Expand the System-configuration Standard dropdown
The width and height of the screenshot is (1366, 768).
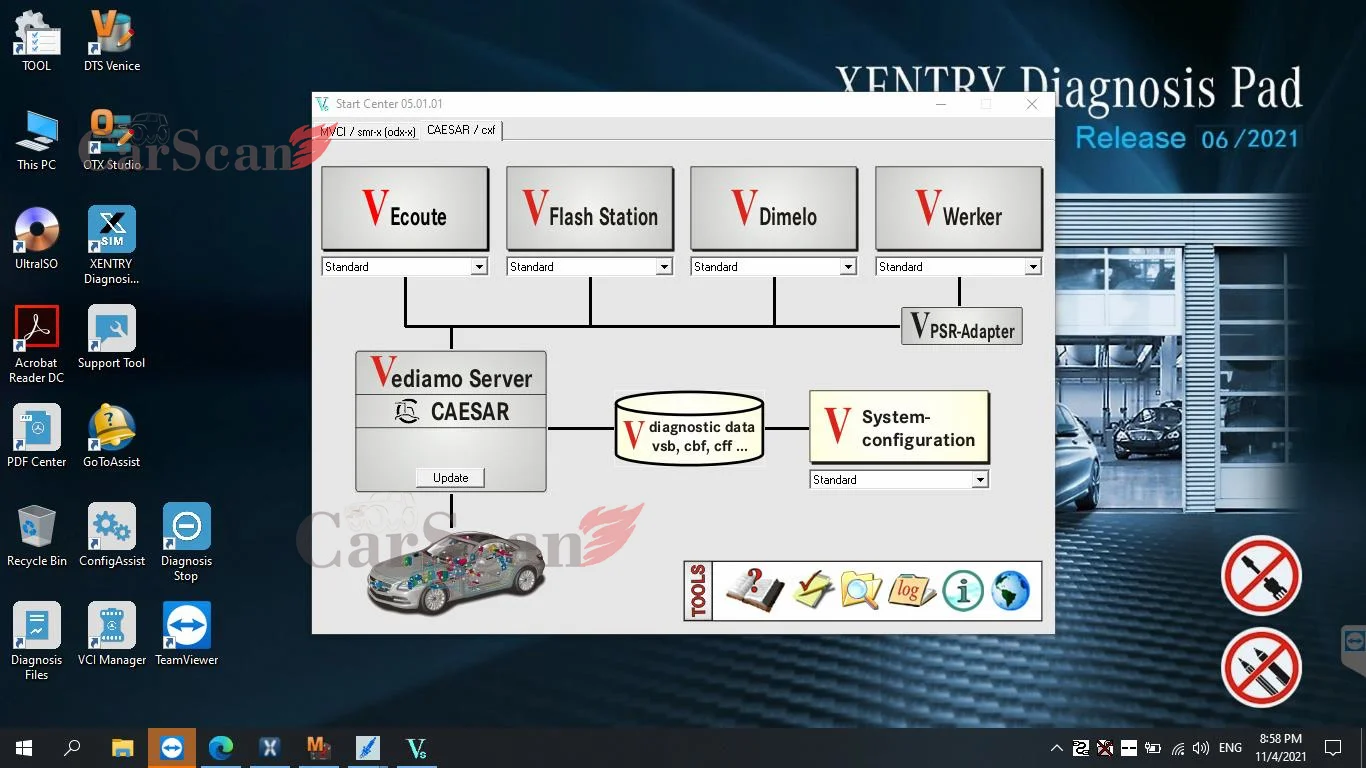[x=980, y=480]
